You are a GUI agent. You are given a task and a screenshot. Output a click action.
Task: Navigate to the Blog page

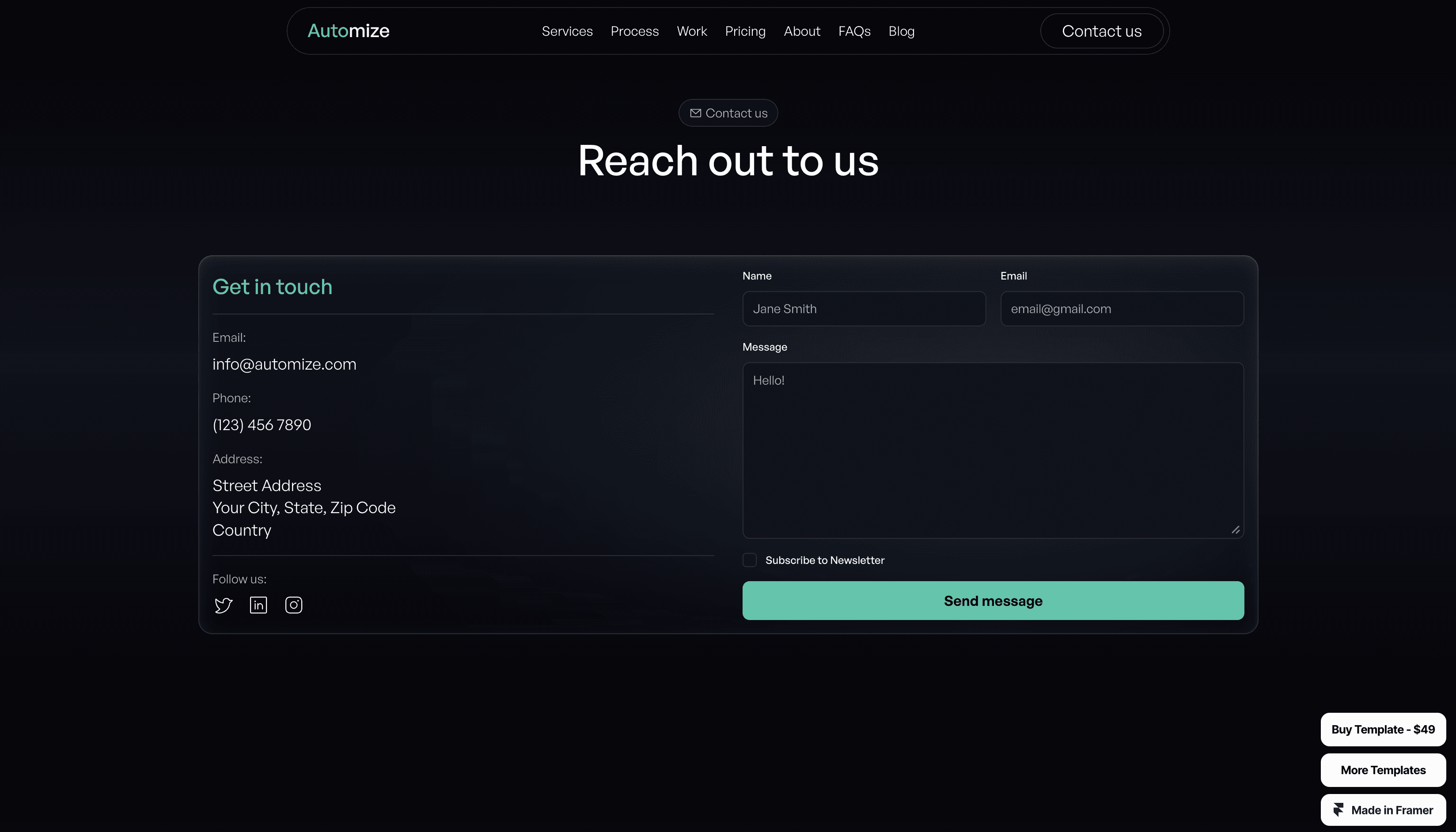[x=901, y=31]
